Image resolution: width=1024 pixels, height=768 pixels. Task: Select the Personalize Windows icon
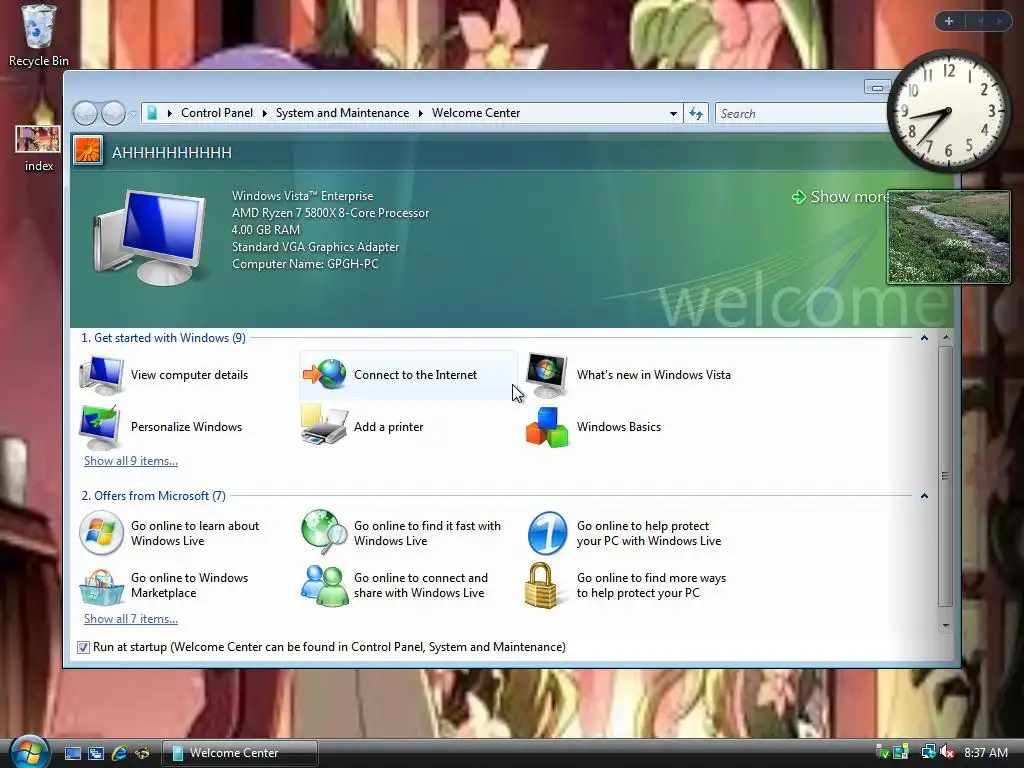tap(100, 426)
